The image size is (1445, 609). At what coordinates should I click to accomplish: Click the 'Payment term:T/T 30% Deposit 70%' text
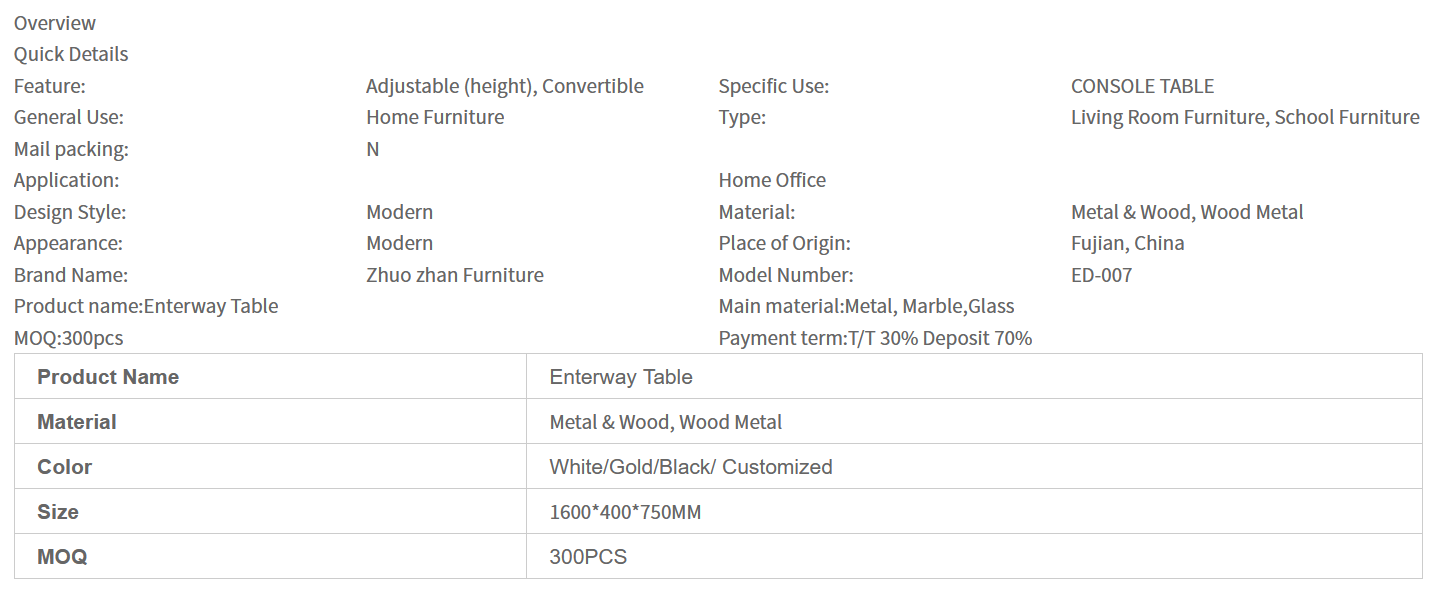(875, 338)
